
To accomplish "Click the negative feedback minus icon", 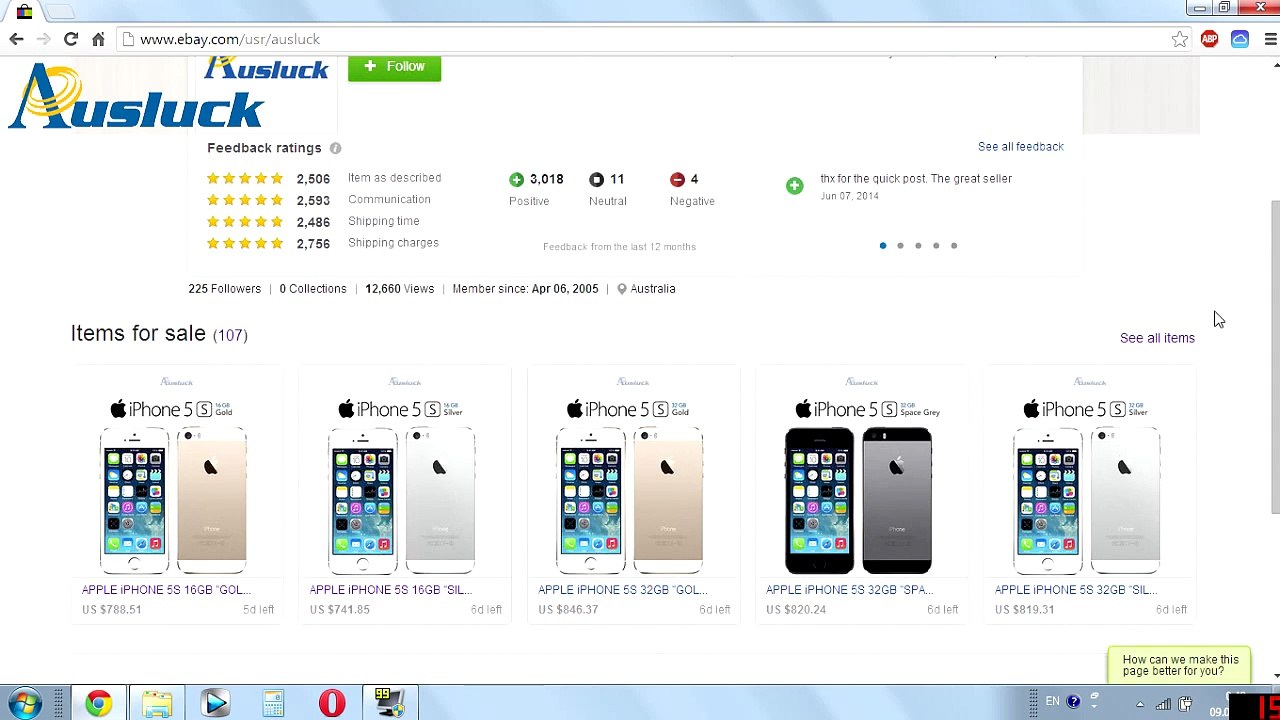I will [677, 179].
